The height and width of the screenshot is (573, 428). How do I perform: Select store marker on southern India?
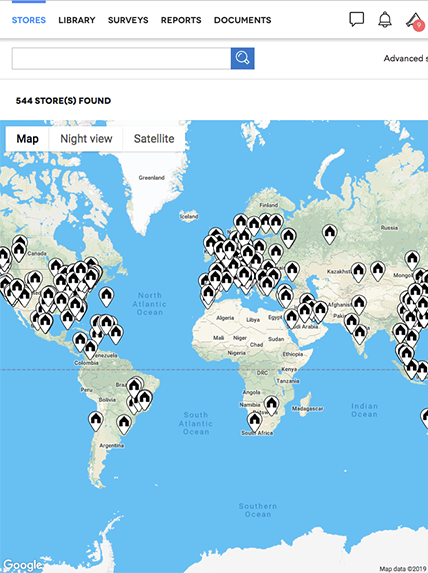360,334
